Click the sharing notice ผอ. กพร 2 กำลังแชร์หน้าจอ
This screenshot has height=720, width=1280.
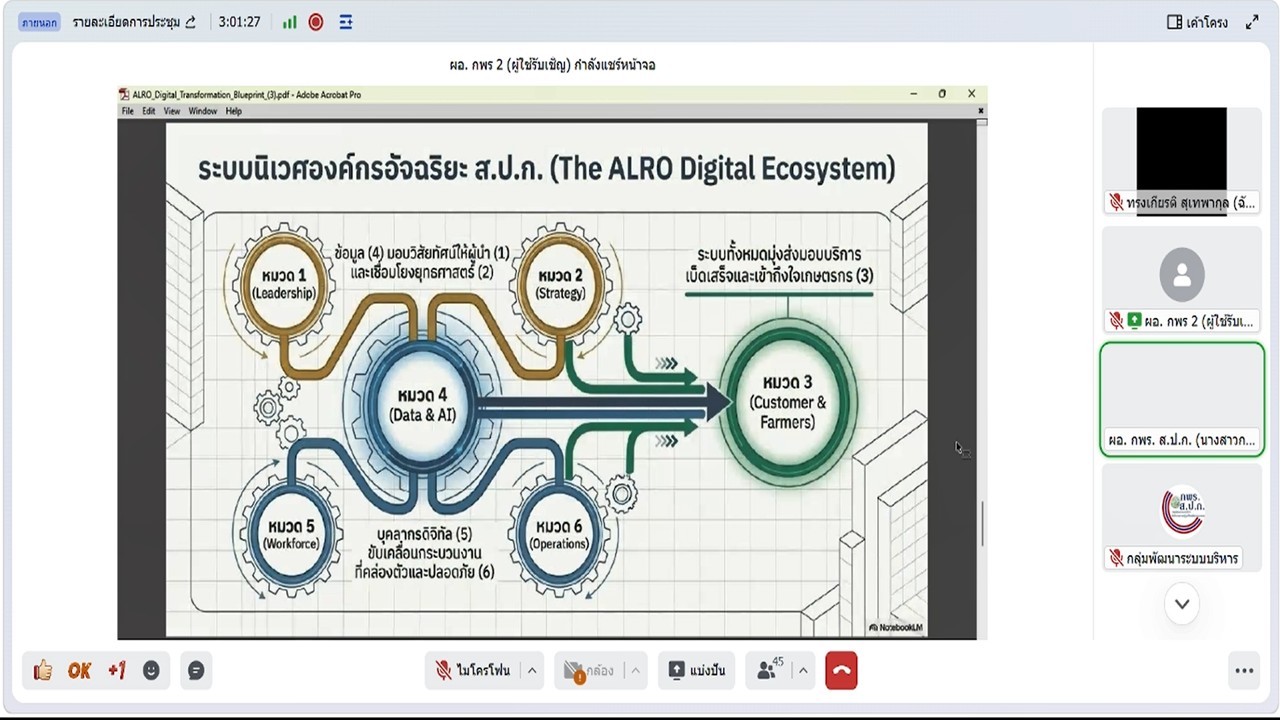[552, 65]
